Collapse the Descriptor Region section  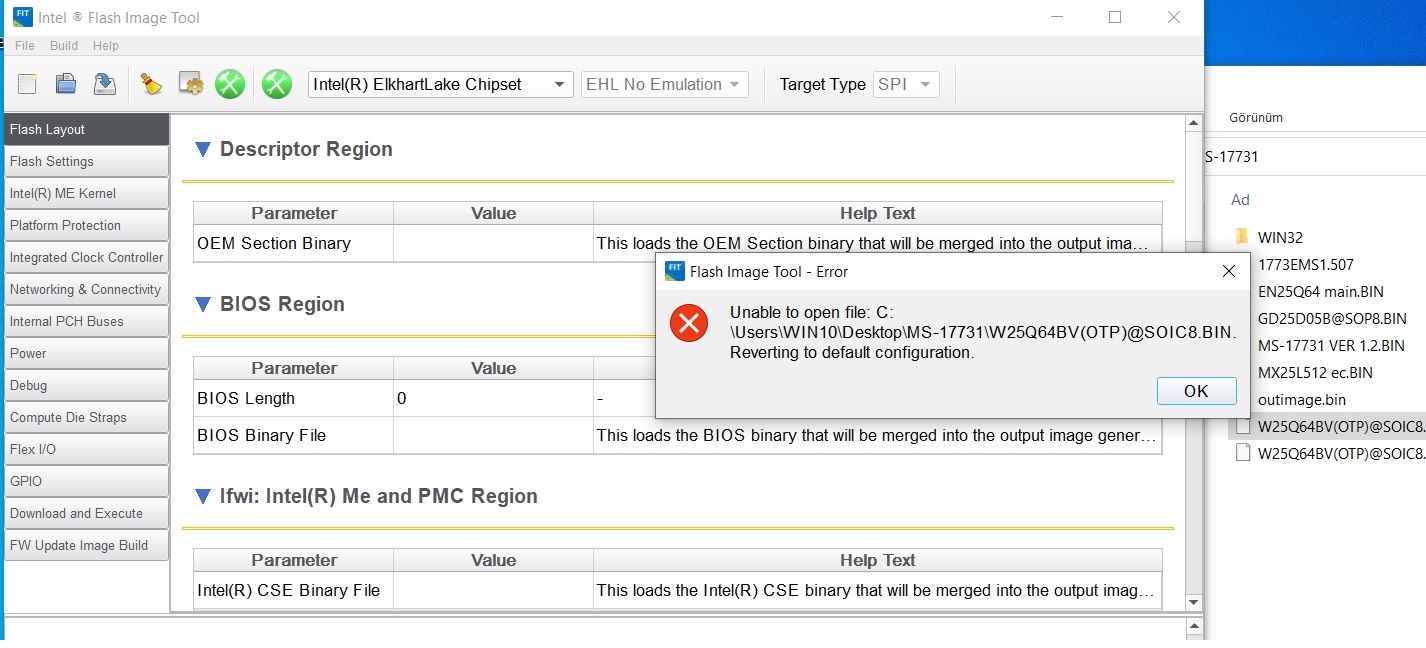pyautogui.click(x=203, y=150)
